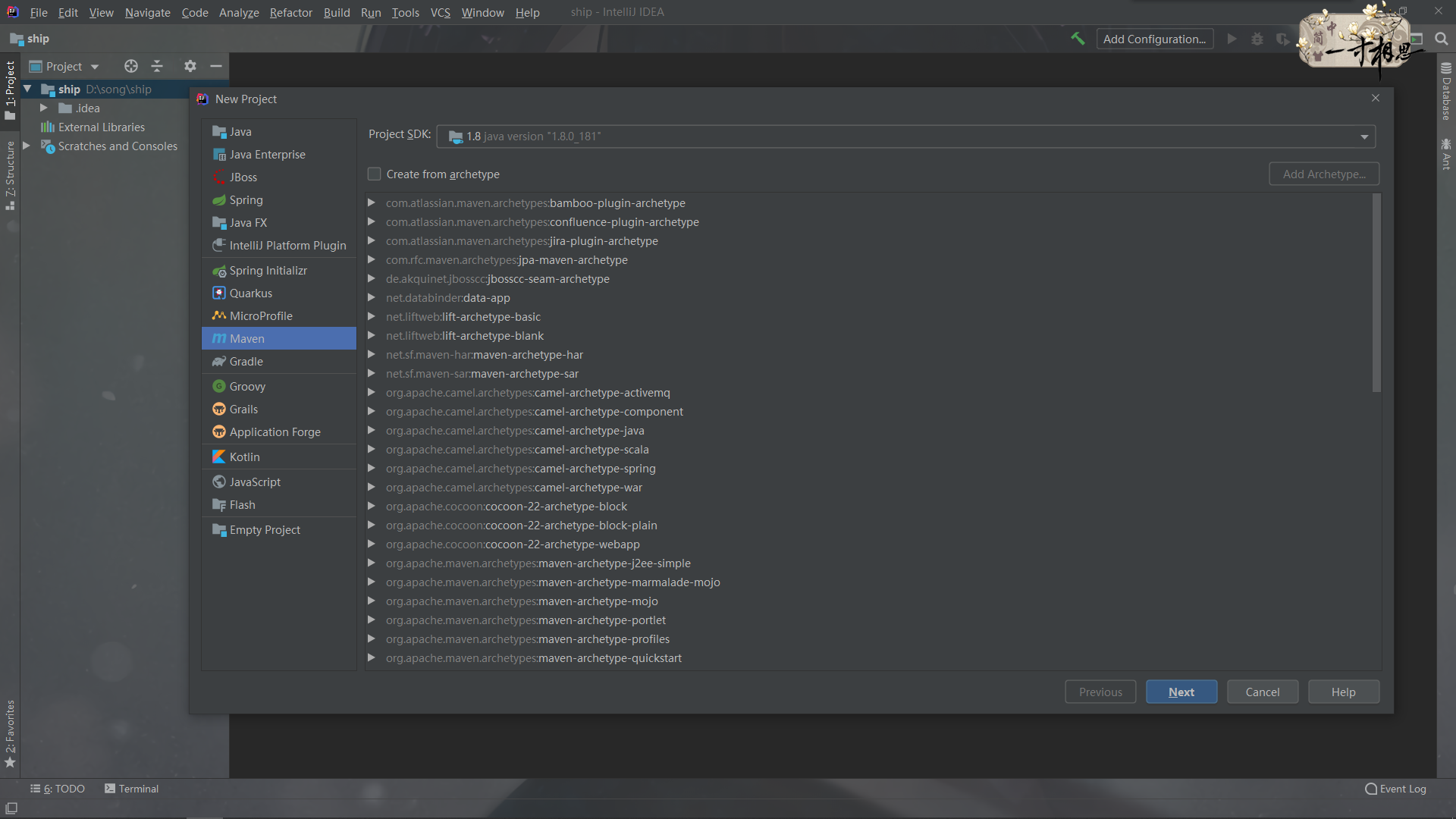
Task: Click the collapse all icon in Project panel
Action: point(157,67)
